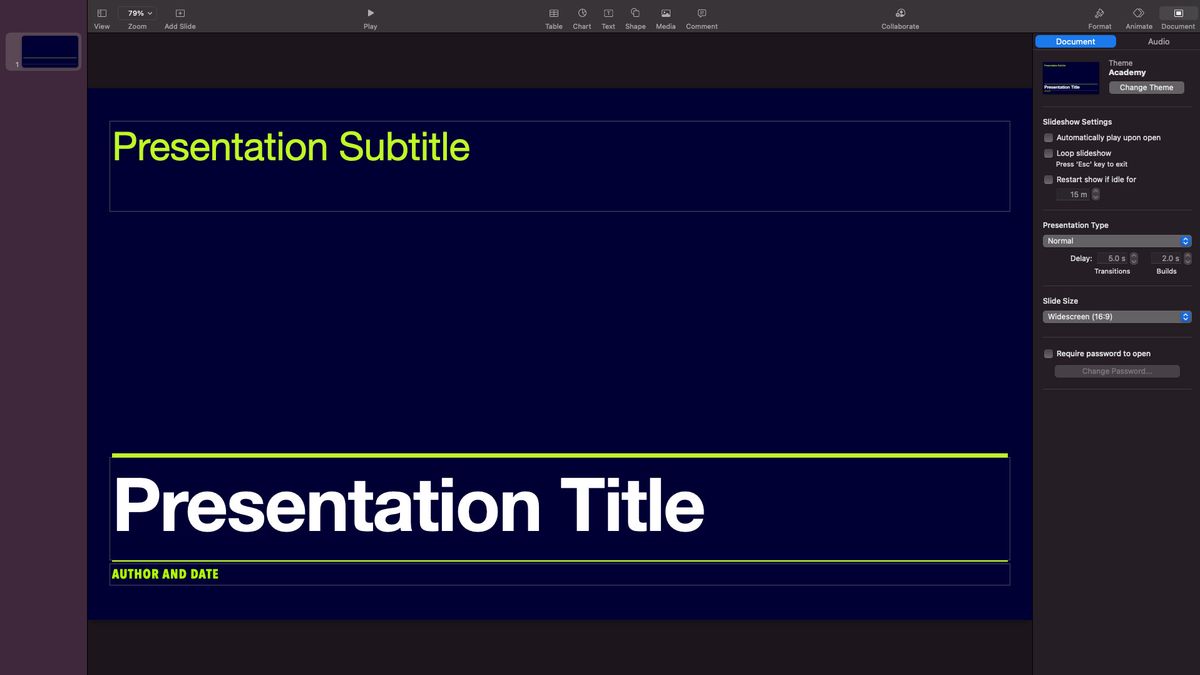Open the Zoom percentage dropdown
Image resolution: width=1200 pixels, height=675 pixels.
136,13
